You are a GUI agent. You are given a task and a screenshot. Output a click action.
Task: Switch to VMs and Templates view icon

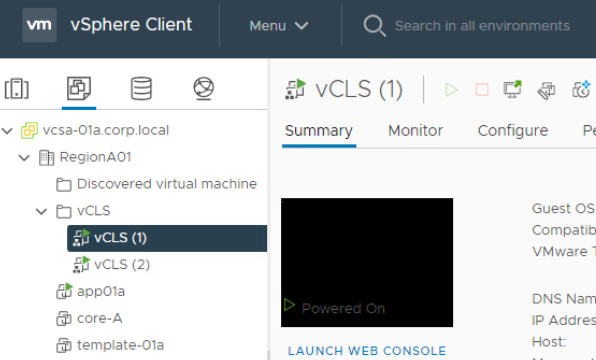pyautogui.click(x=79, y=88)
